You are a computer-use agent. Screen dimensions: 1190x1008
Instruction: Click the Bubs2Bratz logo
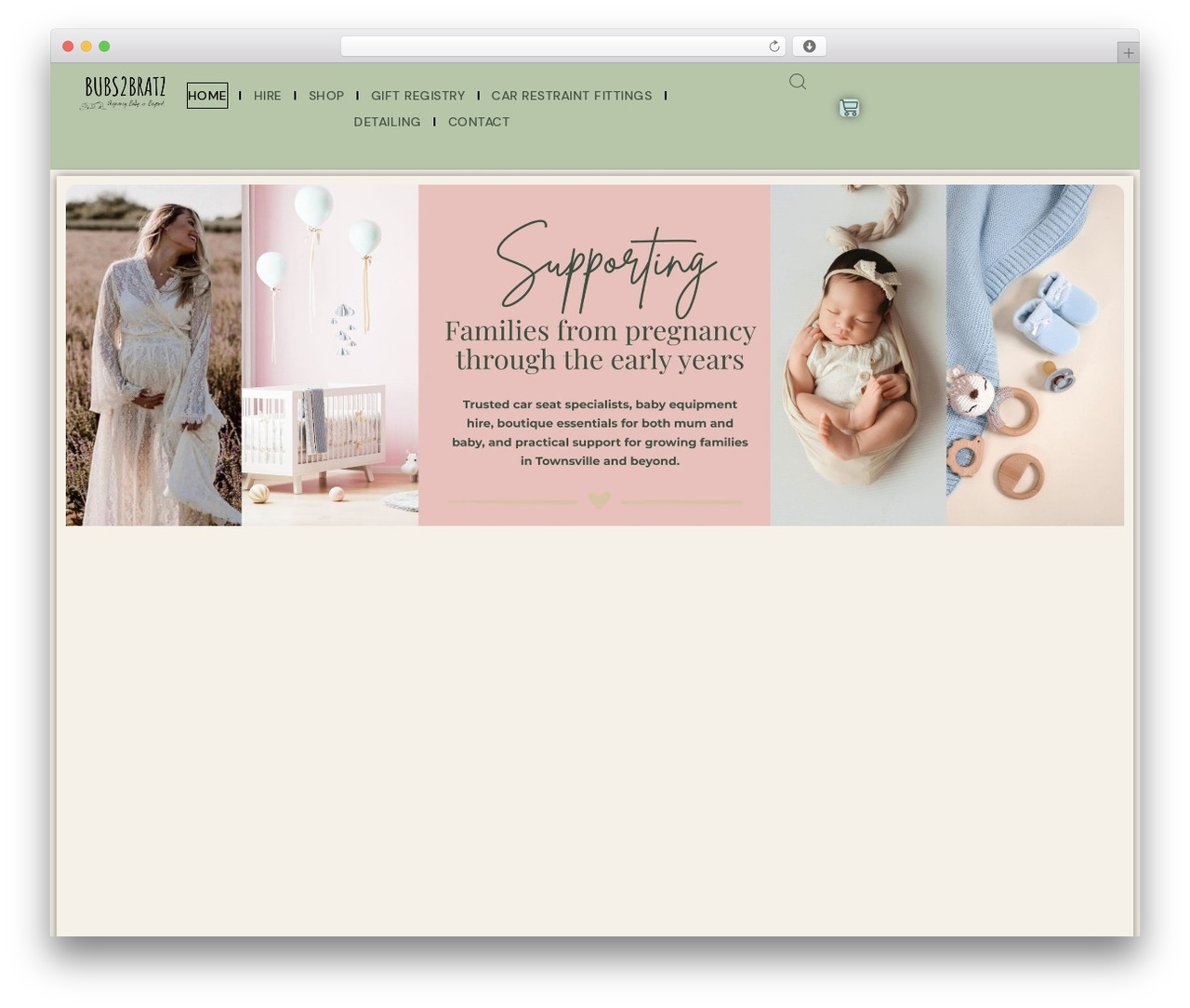click(124, 94)
